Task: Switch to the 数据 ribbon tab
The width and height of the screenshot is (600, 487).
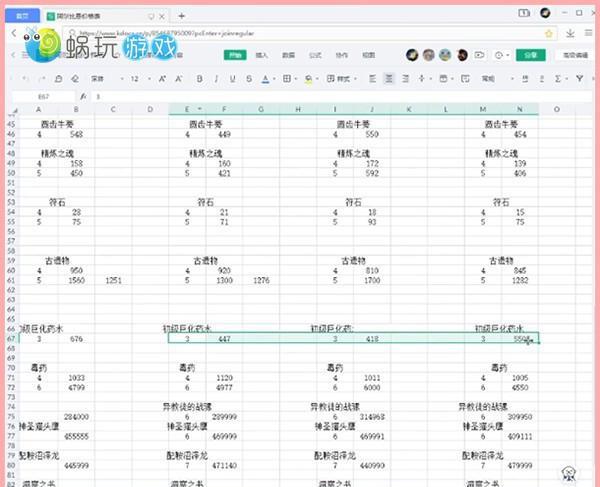Action: click(288, 56)
